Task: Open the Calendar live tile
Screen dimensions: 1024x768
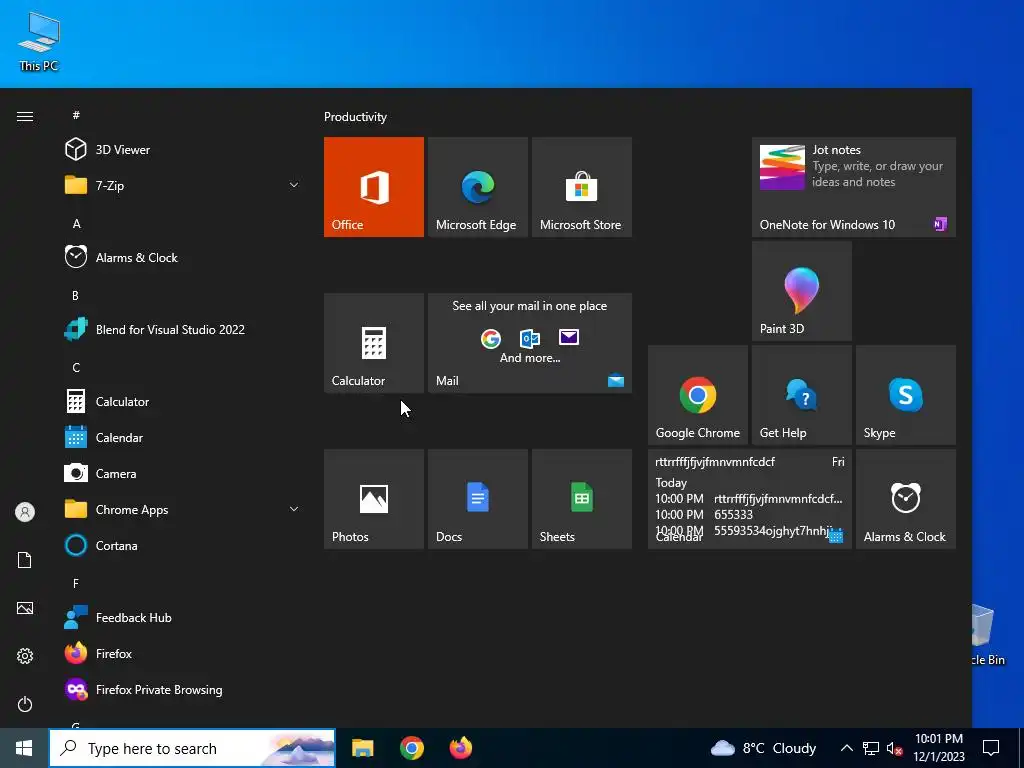Action: pos(750,499)
